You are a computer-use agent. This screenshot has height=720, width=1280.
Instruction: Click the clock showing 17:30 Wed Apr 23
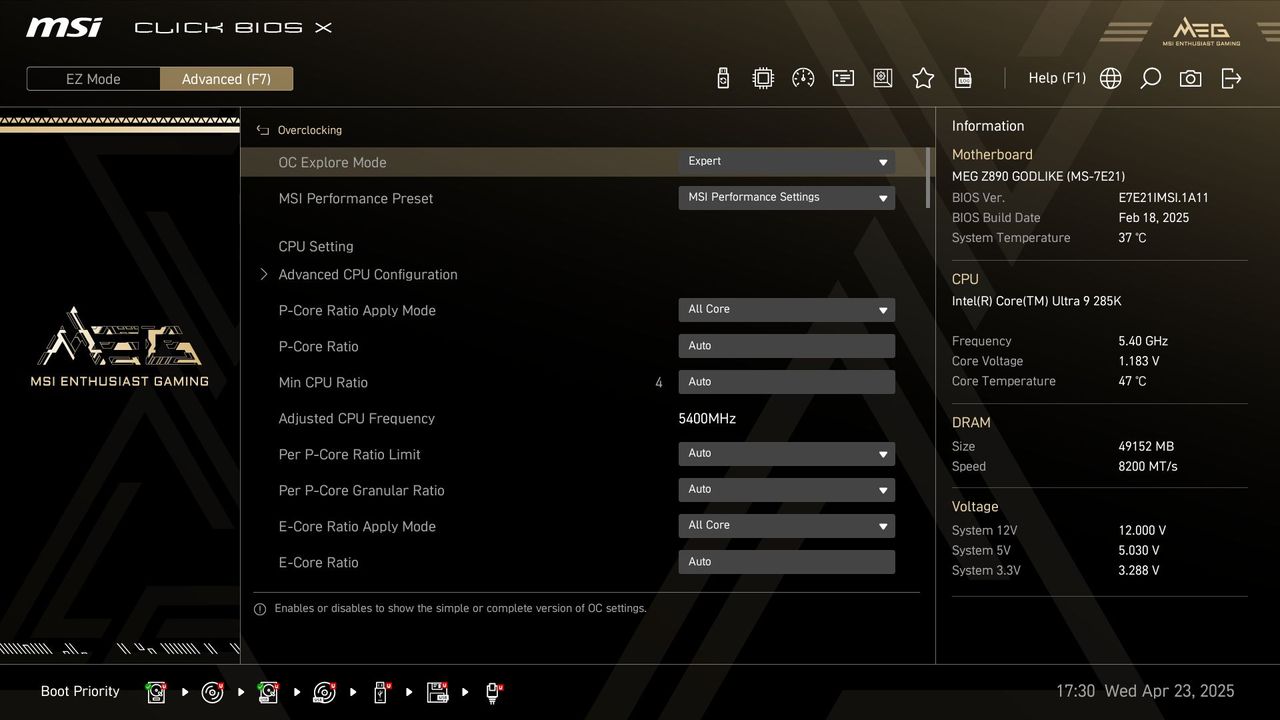coord(1145,691)
